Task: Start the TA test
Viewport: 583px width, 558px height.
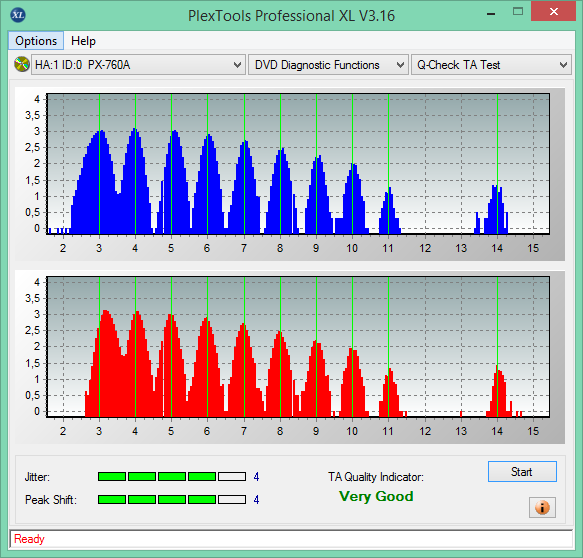Action: 522,471
